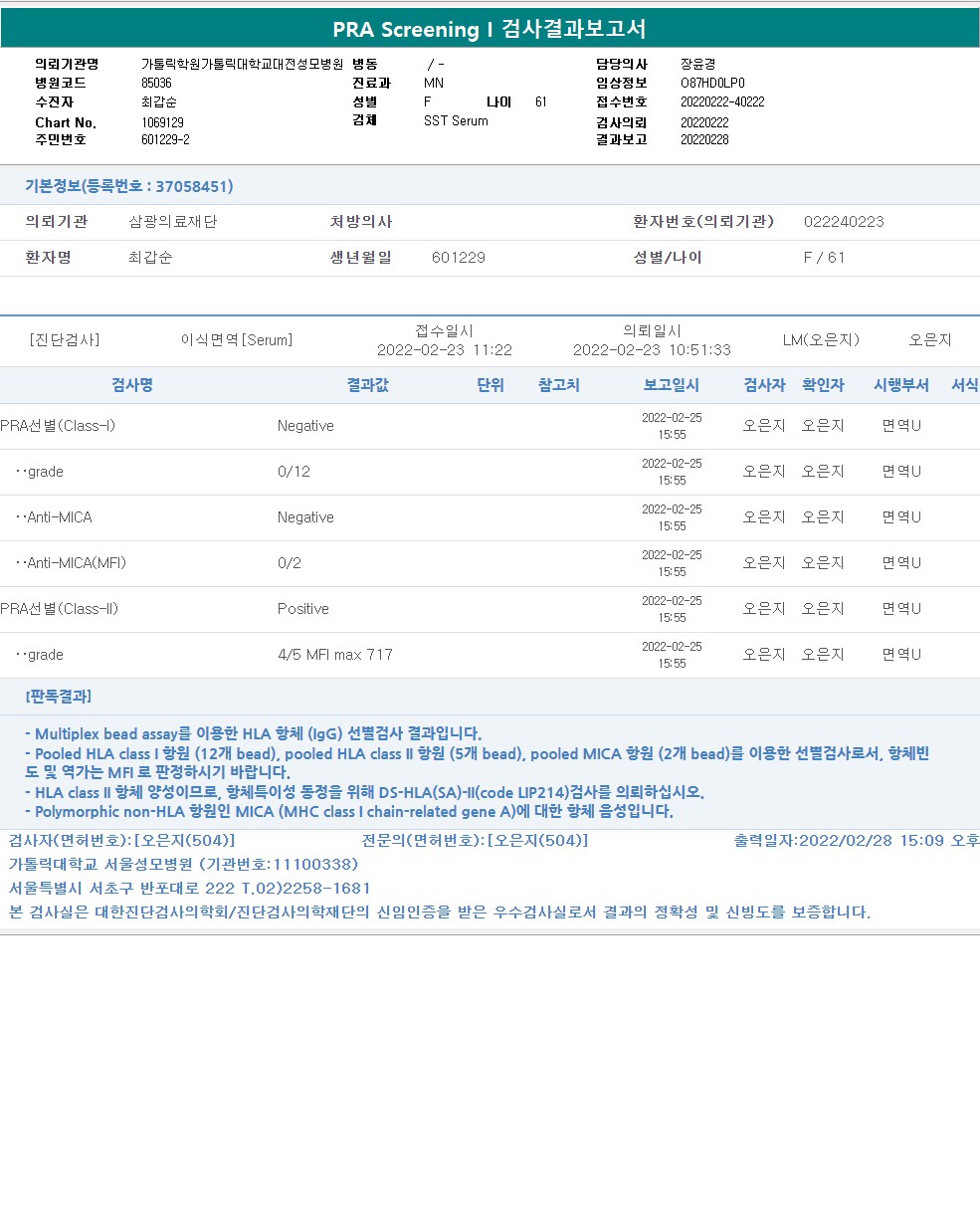
Task: Select the DS-HLA(SA)-II code LIP214 recommendation line
Action: click(364, 792)
